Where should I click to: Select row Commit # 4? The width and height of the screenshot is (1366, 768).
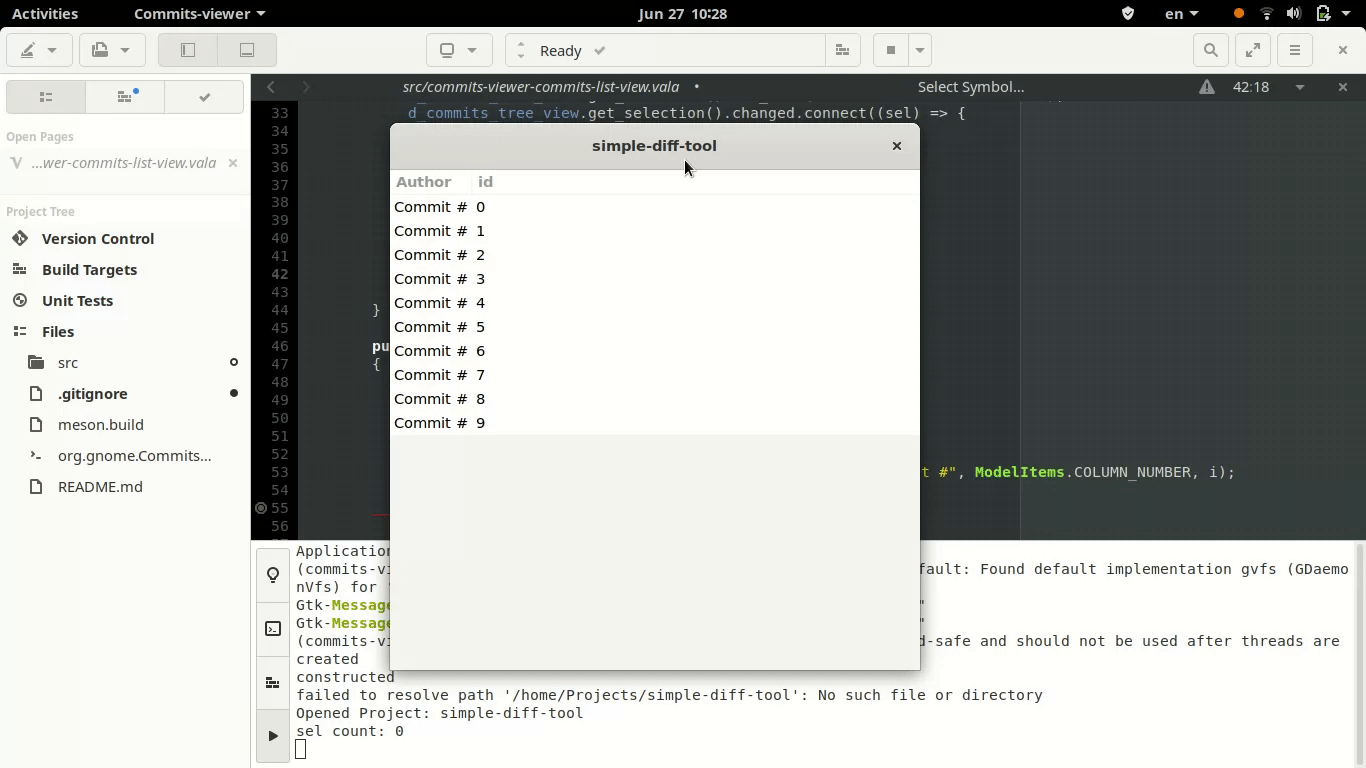pos(654,303)
